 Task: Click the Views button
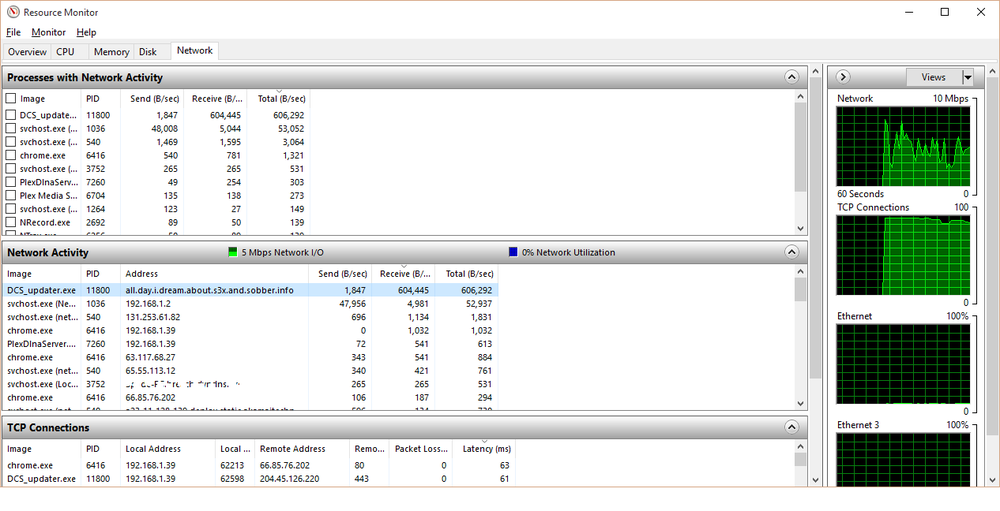[934, 77]
